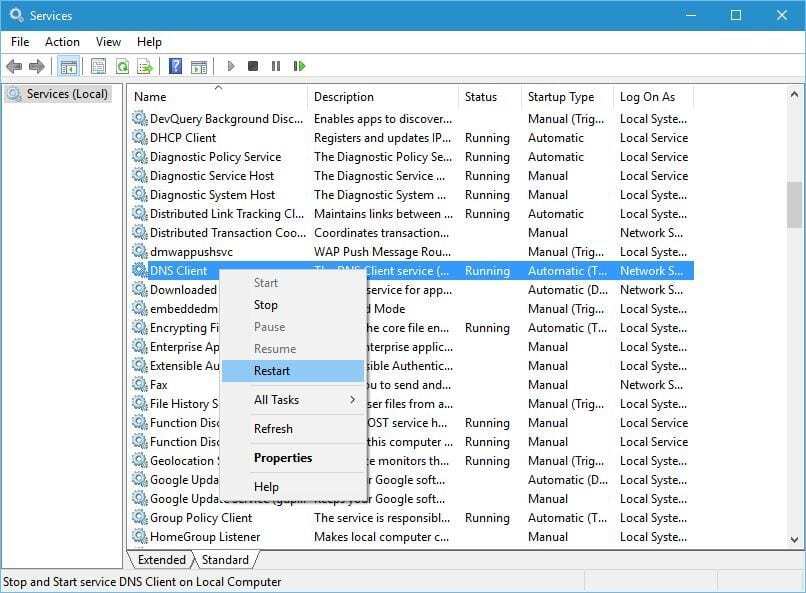806x593 pixels.
Task: Sort by the Log On As column header
Action: coord(653,97)
